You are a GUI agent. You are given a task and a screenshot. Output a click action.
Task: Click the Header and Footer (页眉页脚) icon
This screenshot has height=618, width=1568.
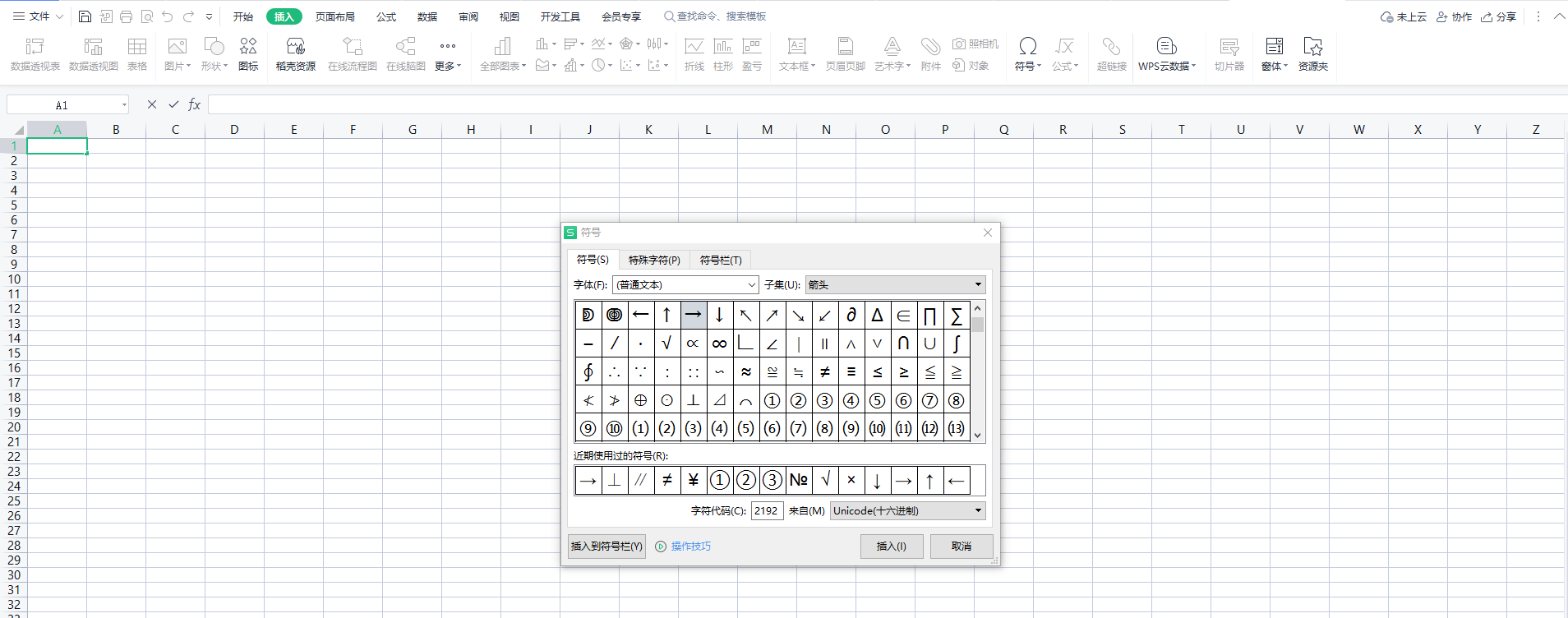click(x=845, y=54)
